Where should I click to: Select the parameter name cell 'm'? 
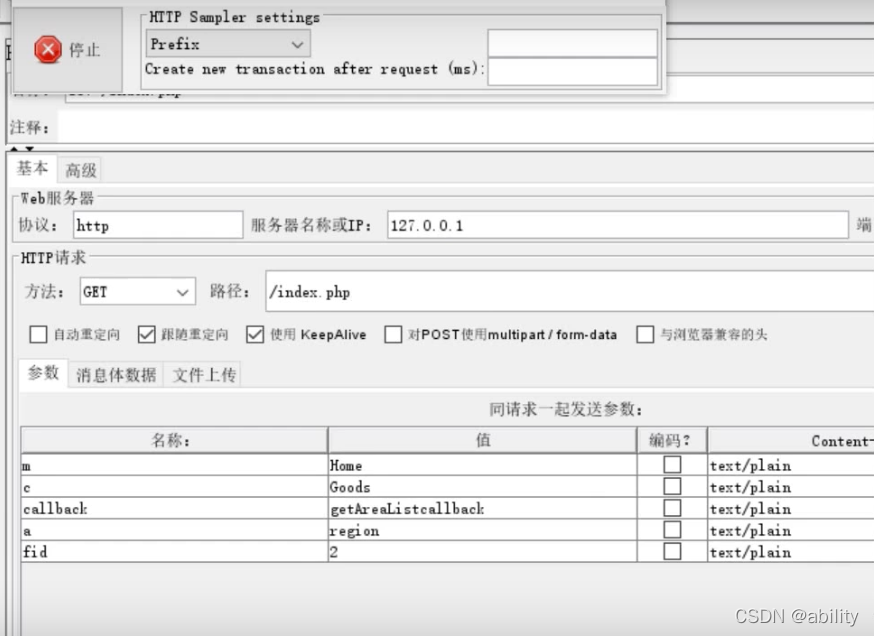174,465
